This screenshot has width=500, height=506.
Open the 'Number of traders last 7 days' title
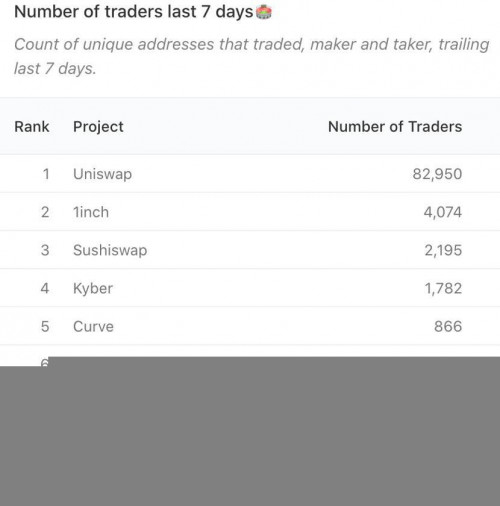pyautogui.click(x=134, y=12)
